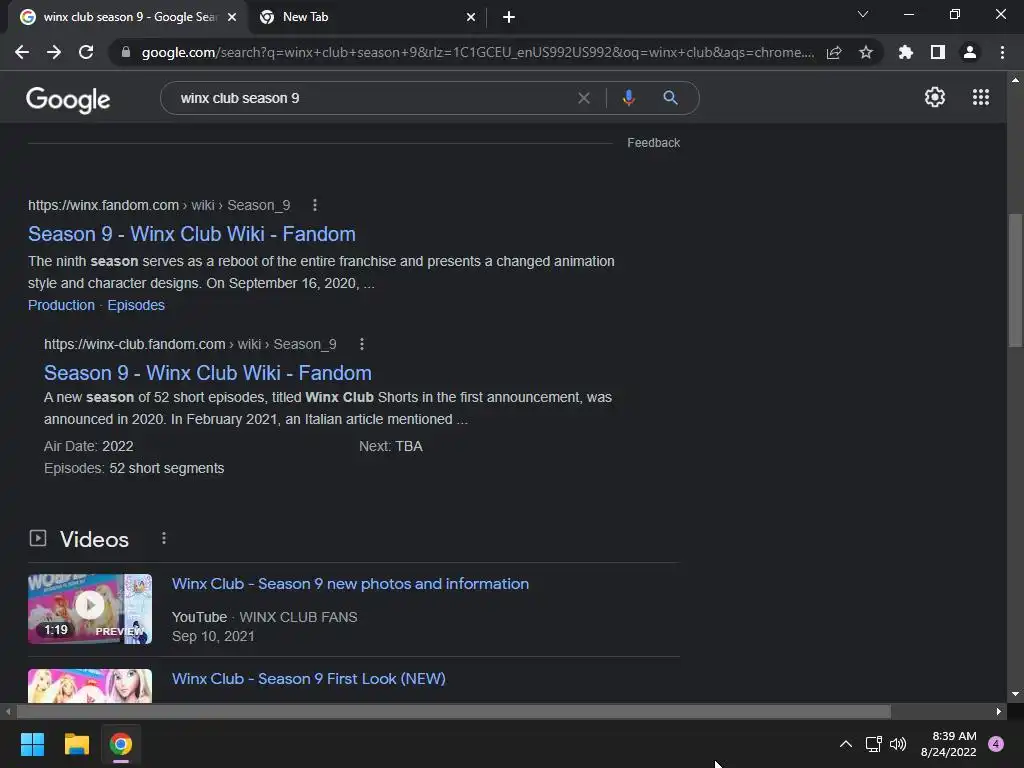The width and height of the screenshot is (1024, 768).
Task: Click the address bar URL
Action: tap(477, 52)
